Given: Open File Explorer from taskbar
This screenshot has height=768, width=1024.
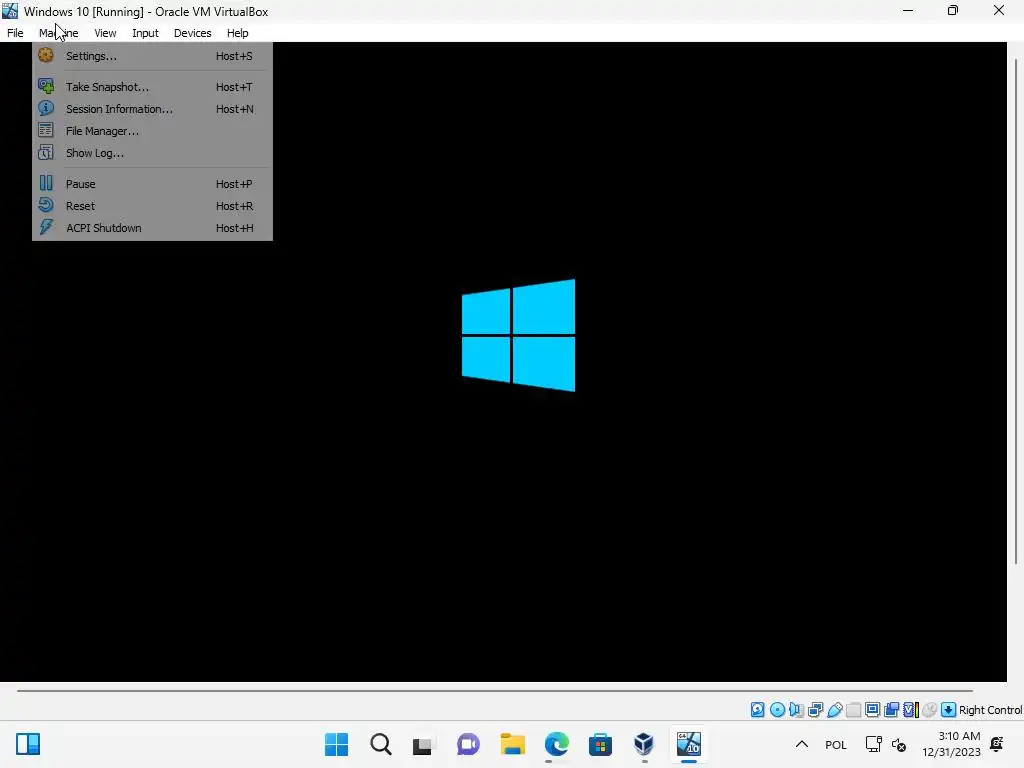Looking at the screenshot, I should click(x=513, y=744).
